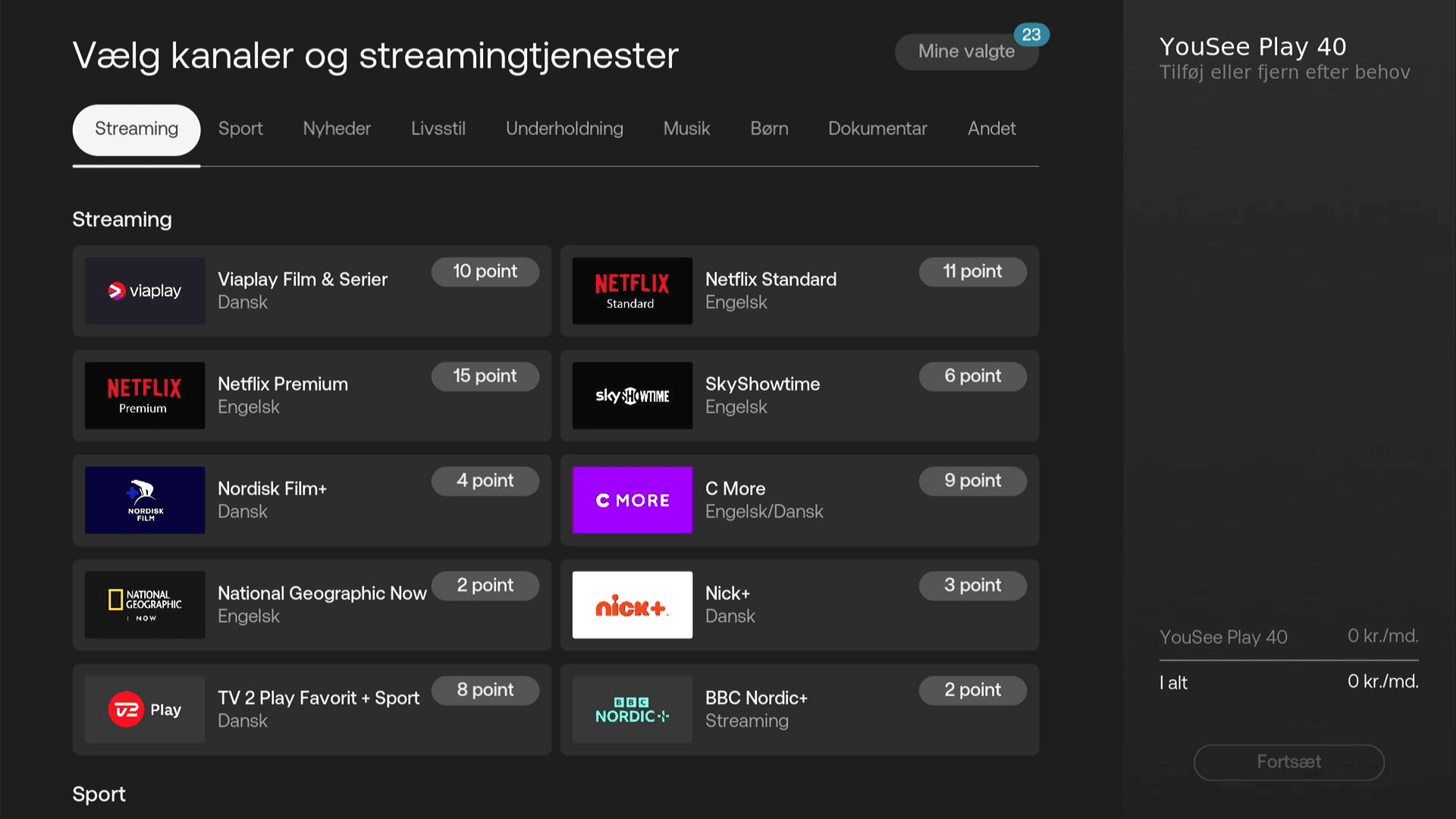
Task: Select the Viaplay Film & Serier title
Action: (x=303, y=280)
